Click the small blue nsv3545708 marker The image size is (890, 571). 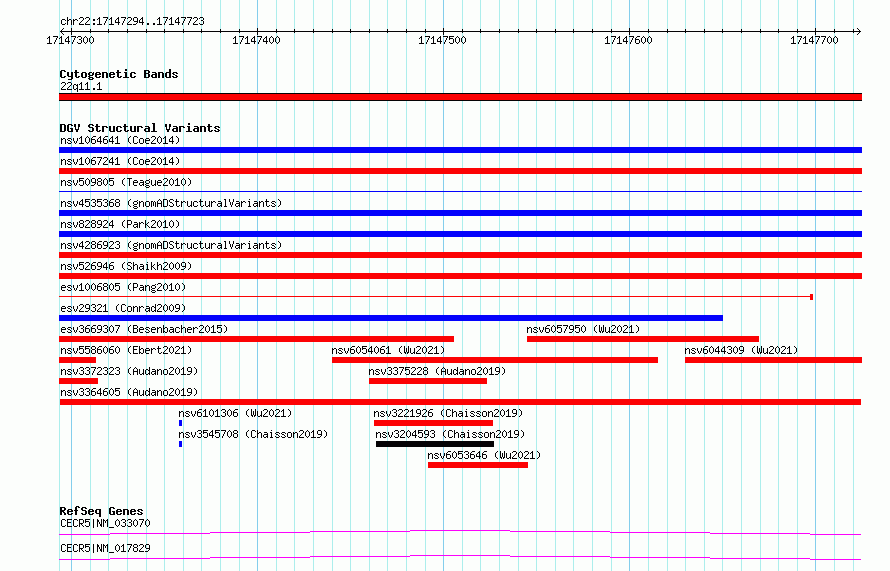click(180, 444)
